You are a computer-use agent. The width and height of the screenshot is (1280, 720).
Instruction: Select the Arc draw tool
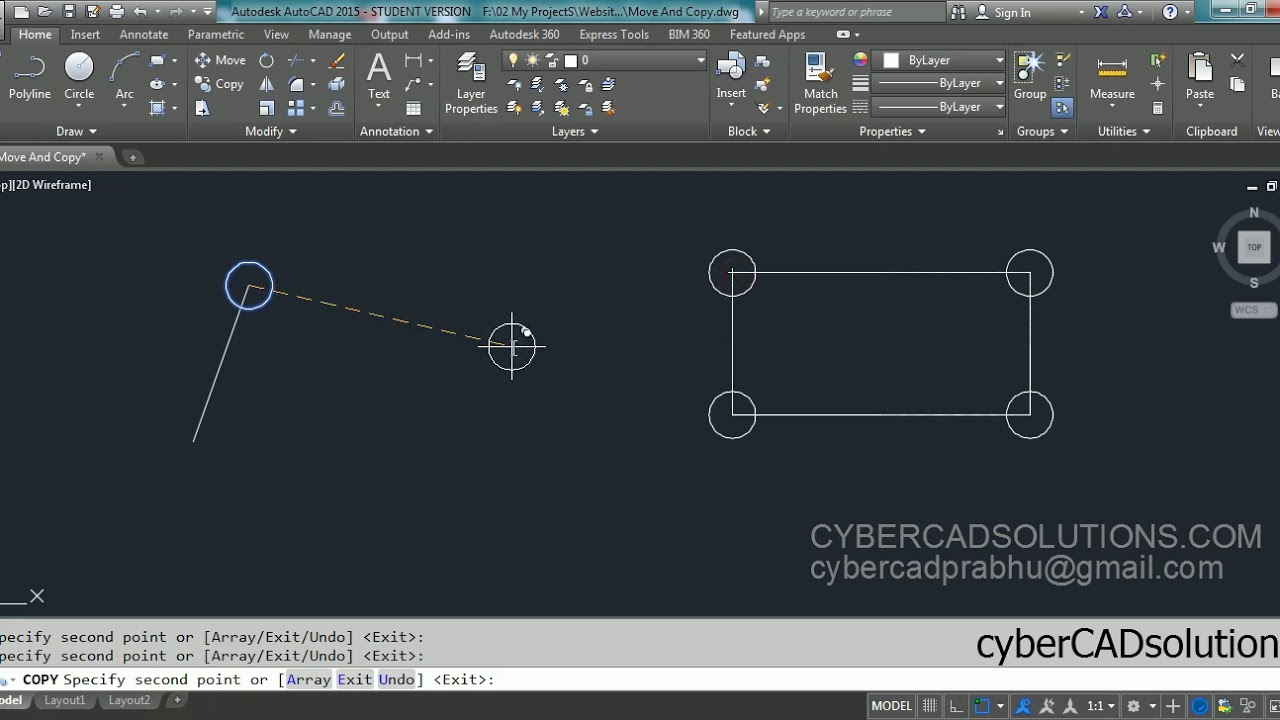pos(124,77)
